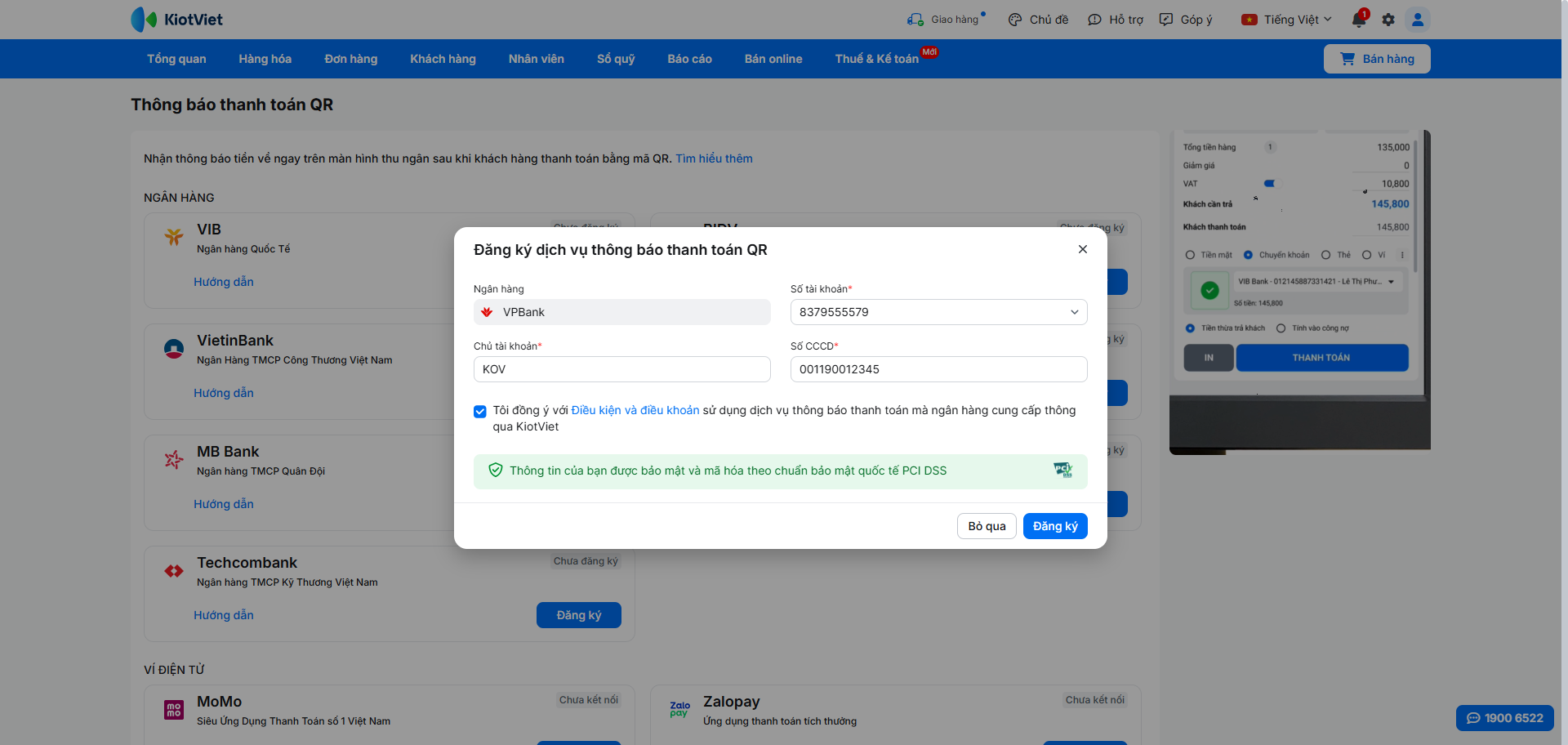This screenshot has width=1568, height=745.
Task: Open the VietinBank Hướng dẫn link
Action: click(224, 393)
